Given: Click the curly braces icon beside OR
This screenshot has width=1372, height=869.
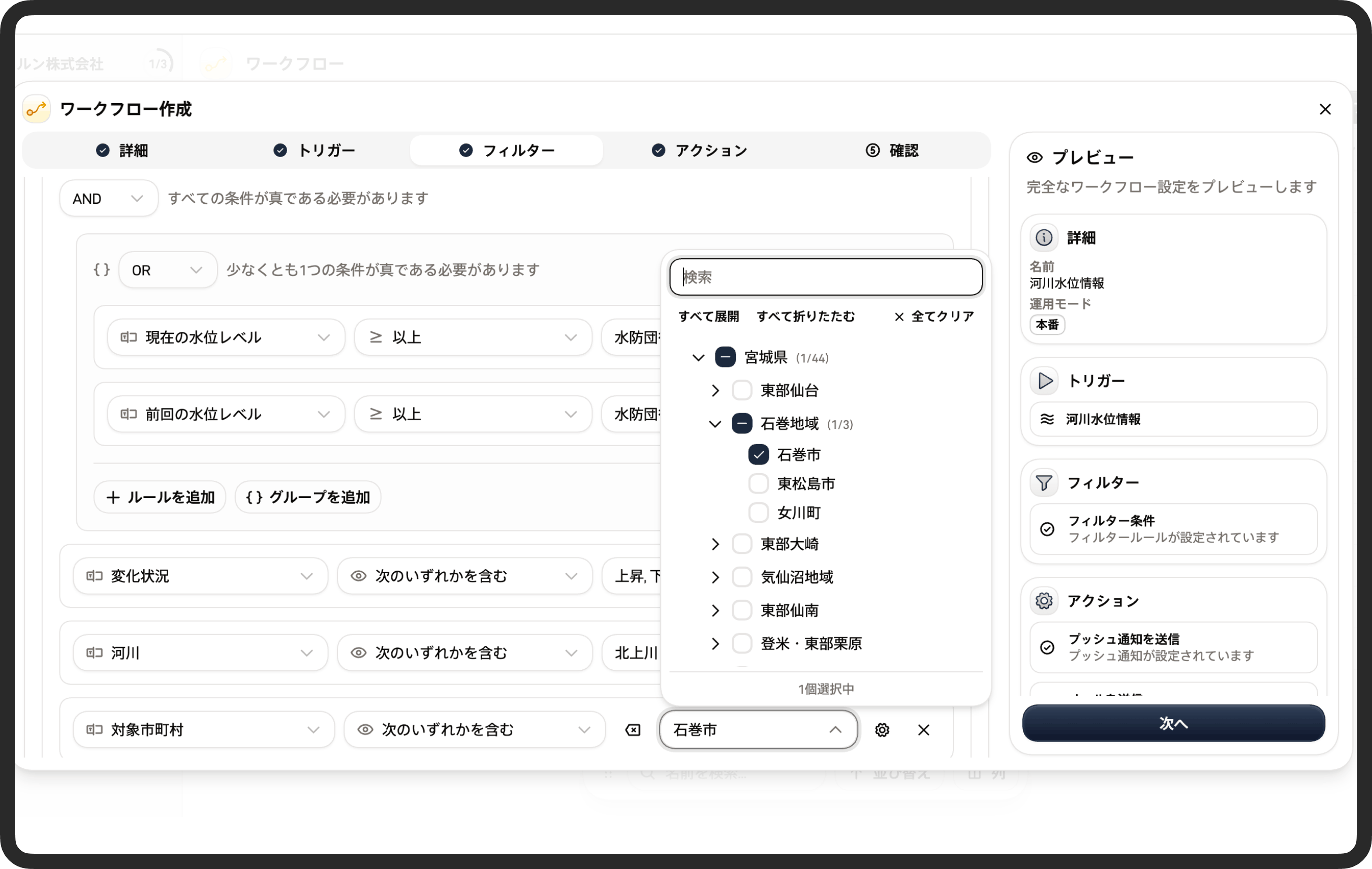Looking at the screenshot, I should (x=102, y=269).
